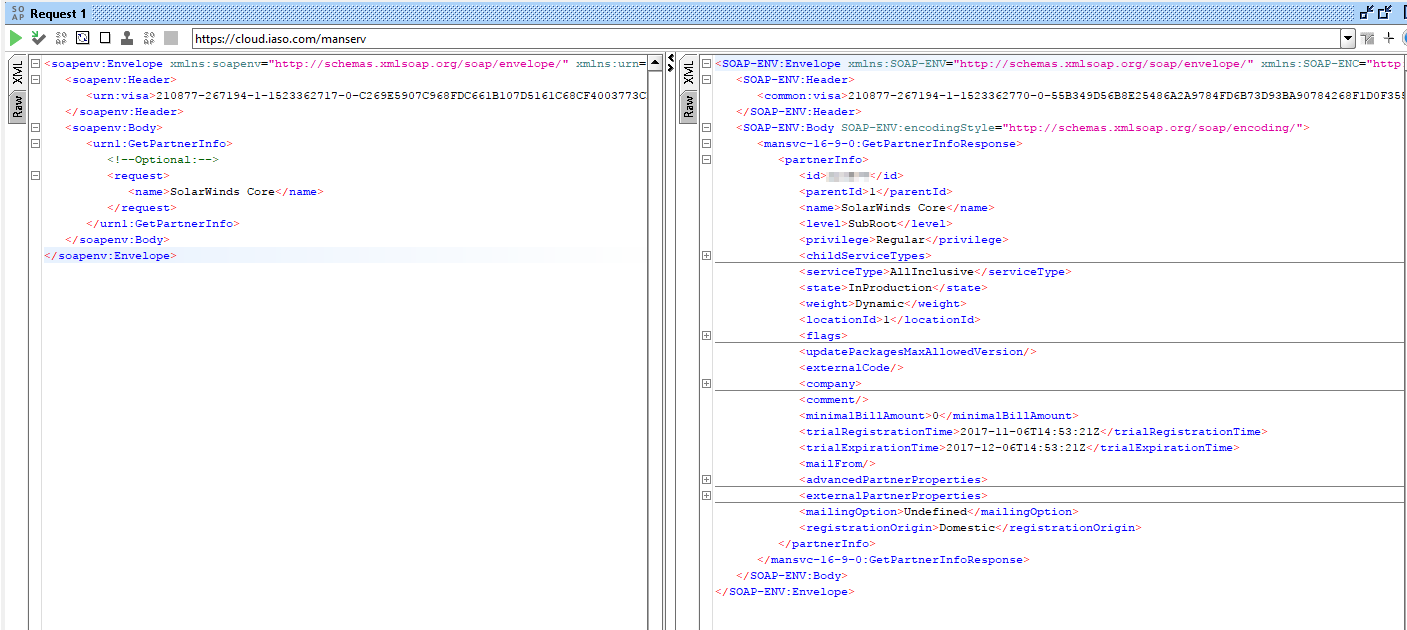Collapse the SOAP-ENV:Envelope node in response

[x=706, y=63]
